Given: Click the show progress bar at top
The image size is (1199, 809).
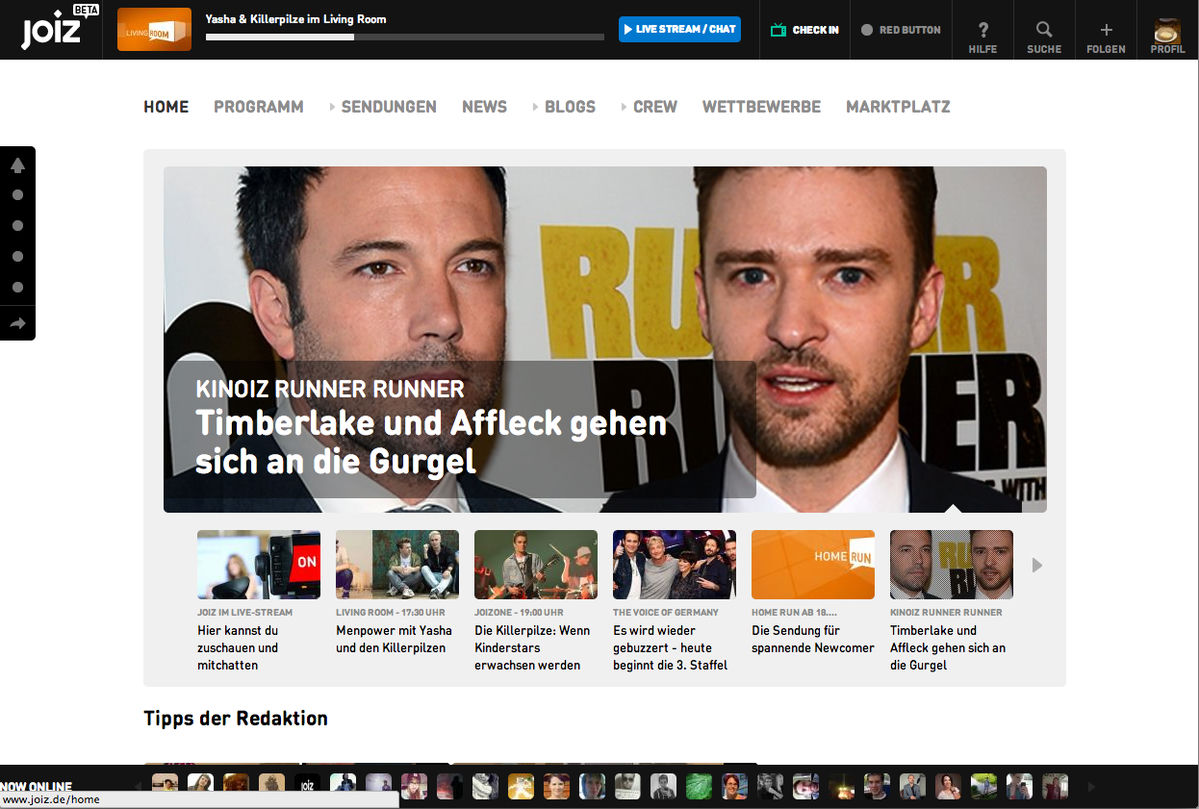Looking at the screenshot, I should [404, 37].
